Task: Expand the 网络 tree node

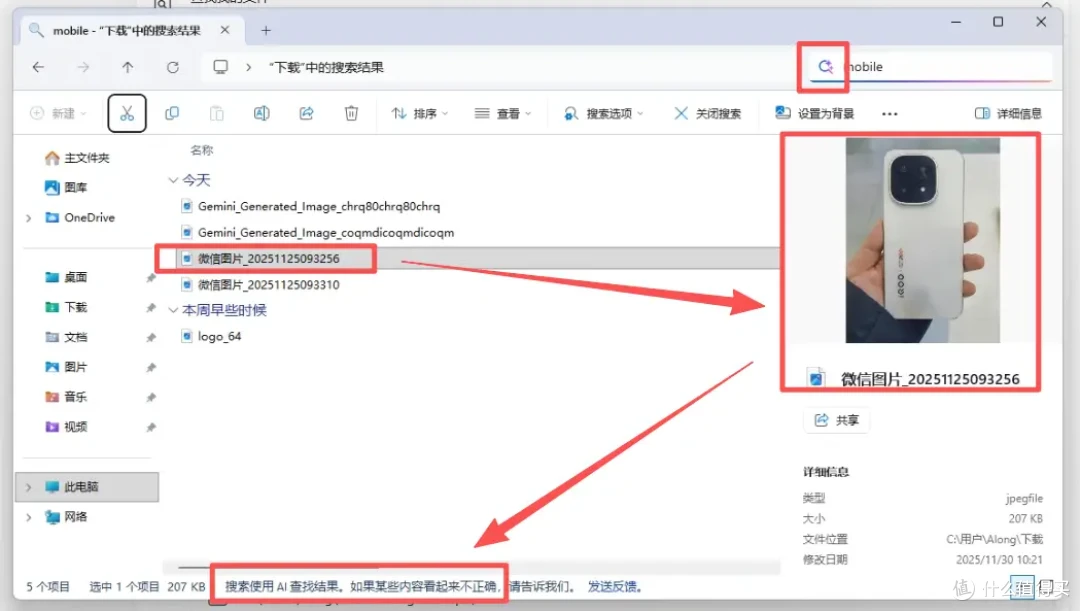Action: pos(28,517)
